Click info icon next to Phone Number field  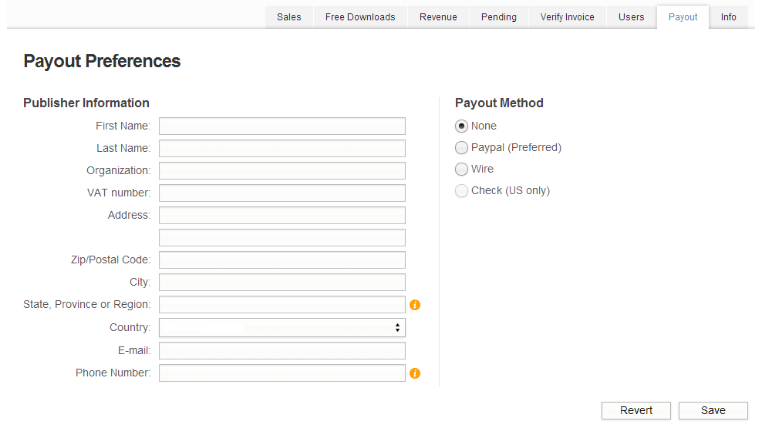tap(415, 374)
